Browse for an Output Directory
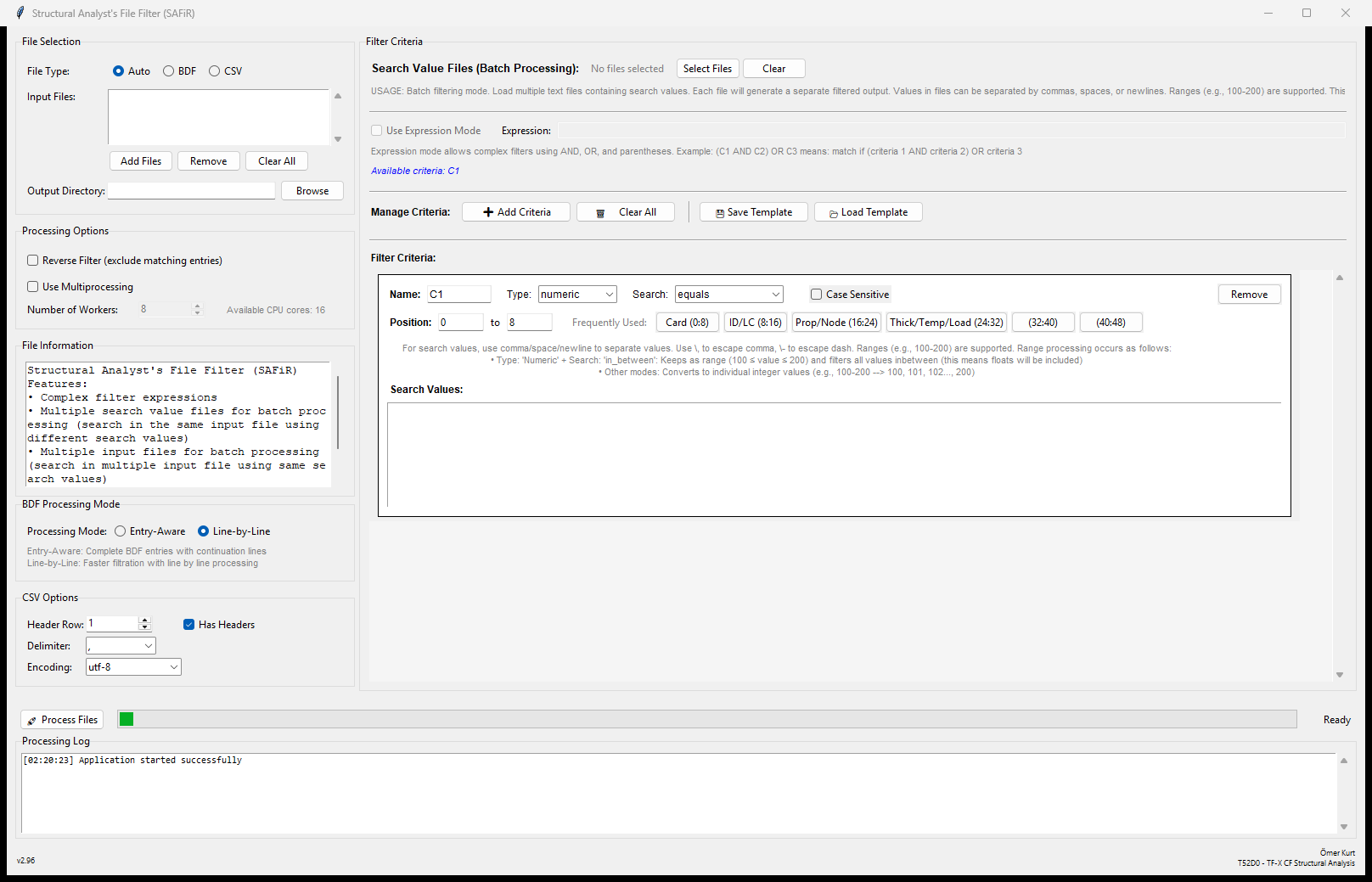The width and height of the screenshot is (1372, 882). (x=312, y=190)
